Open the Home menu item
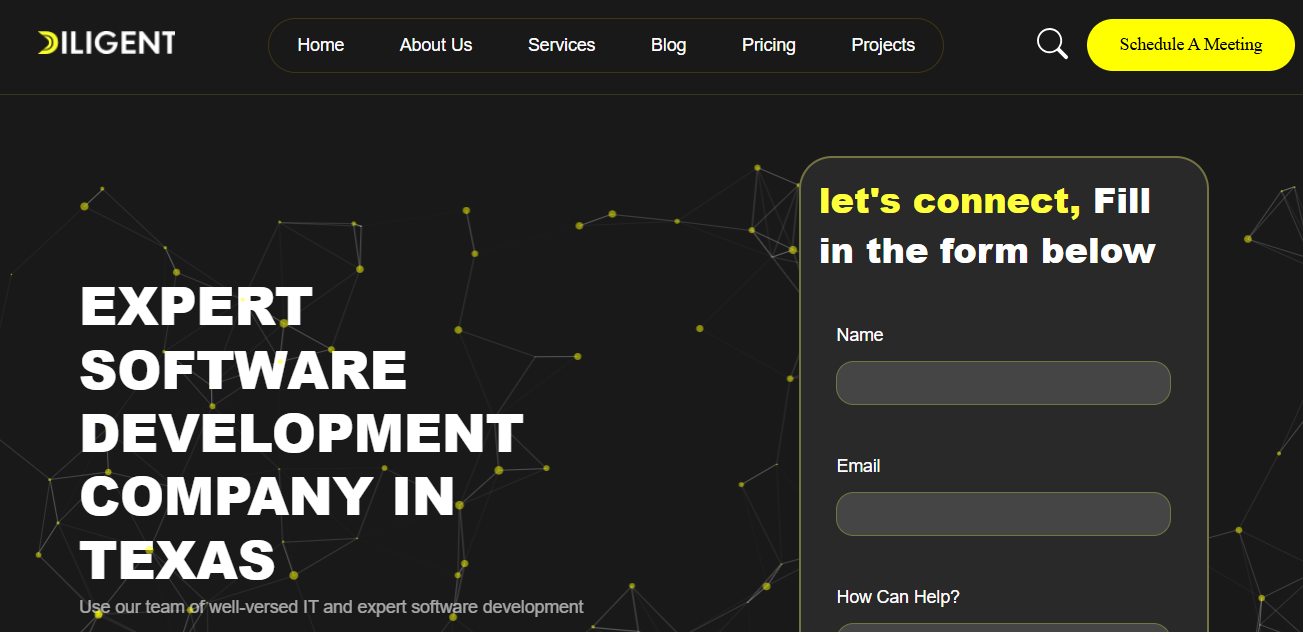The image size is (1303, 632). [x=320, y=44]
